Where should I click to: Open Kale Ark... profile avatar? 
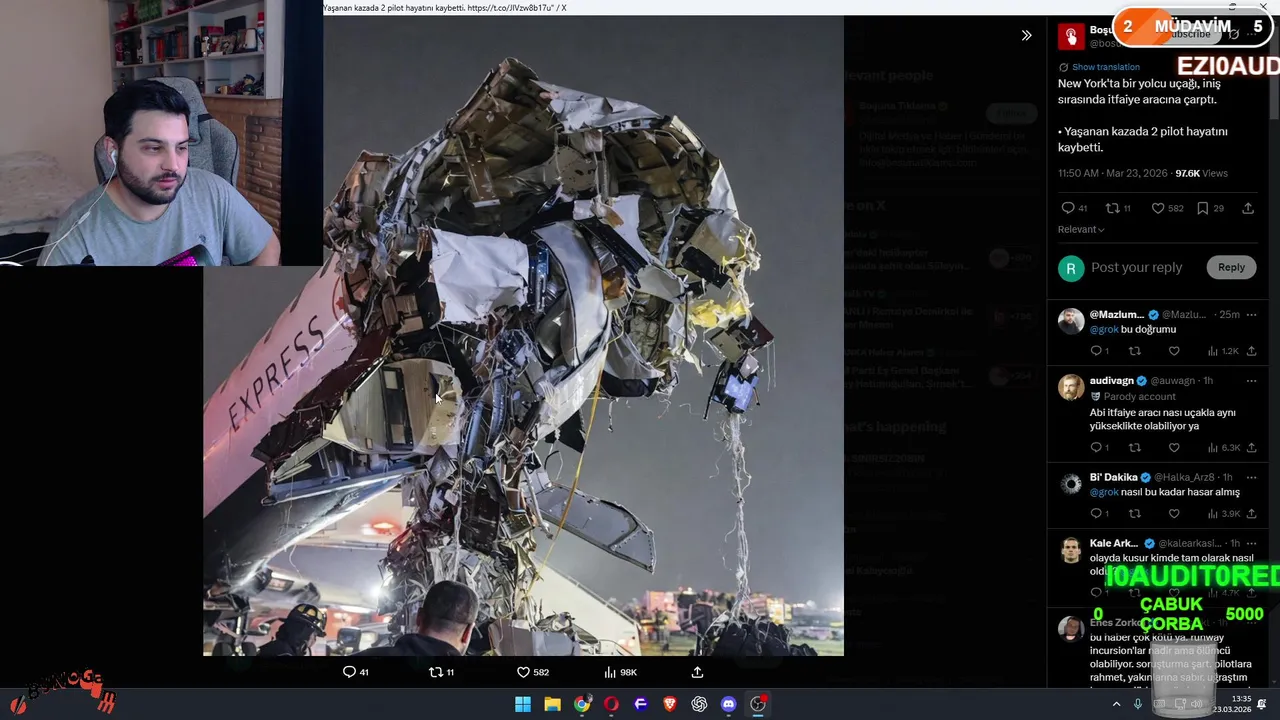pos(1071,550)
